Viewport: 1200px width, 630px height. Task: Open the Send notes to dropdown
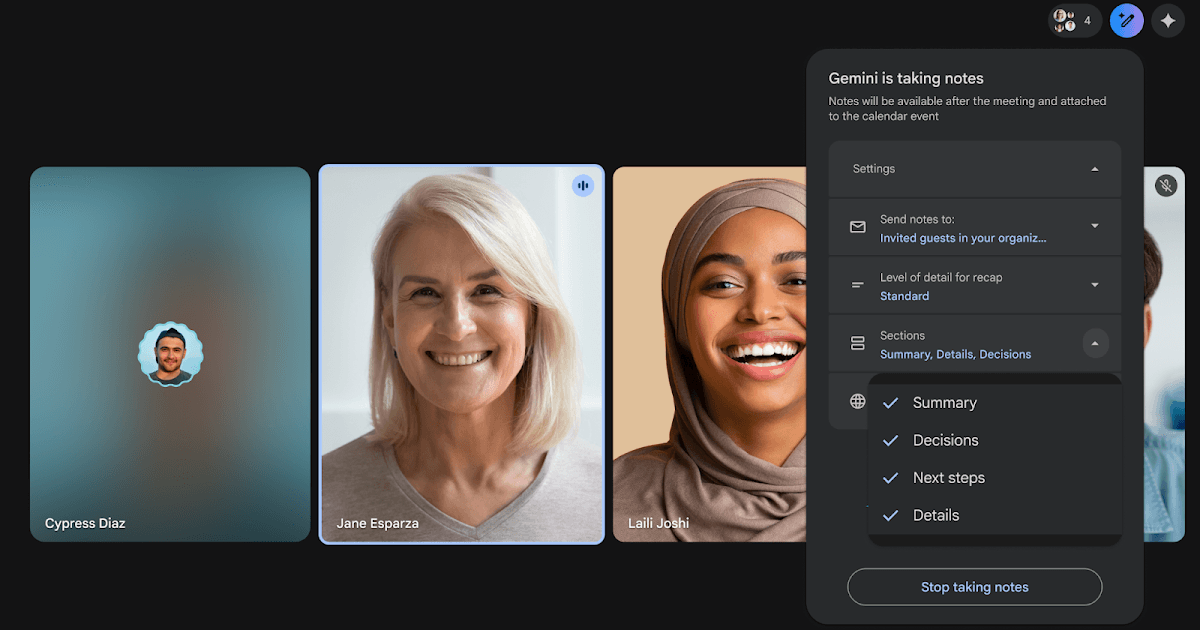point(1094,227)
